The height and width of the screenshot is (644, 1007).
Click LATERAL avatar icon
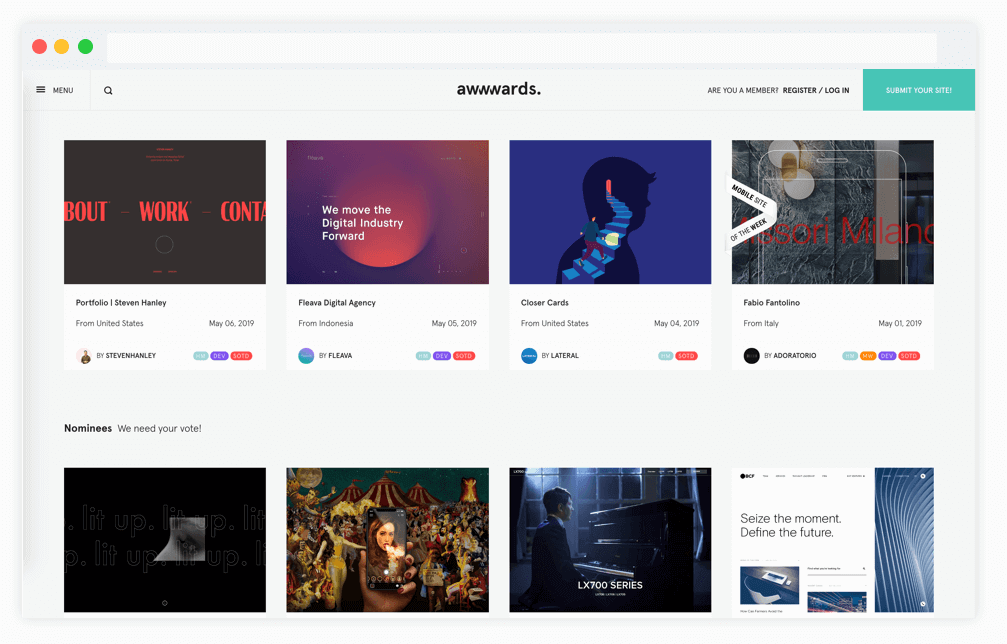529,356
